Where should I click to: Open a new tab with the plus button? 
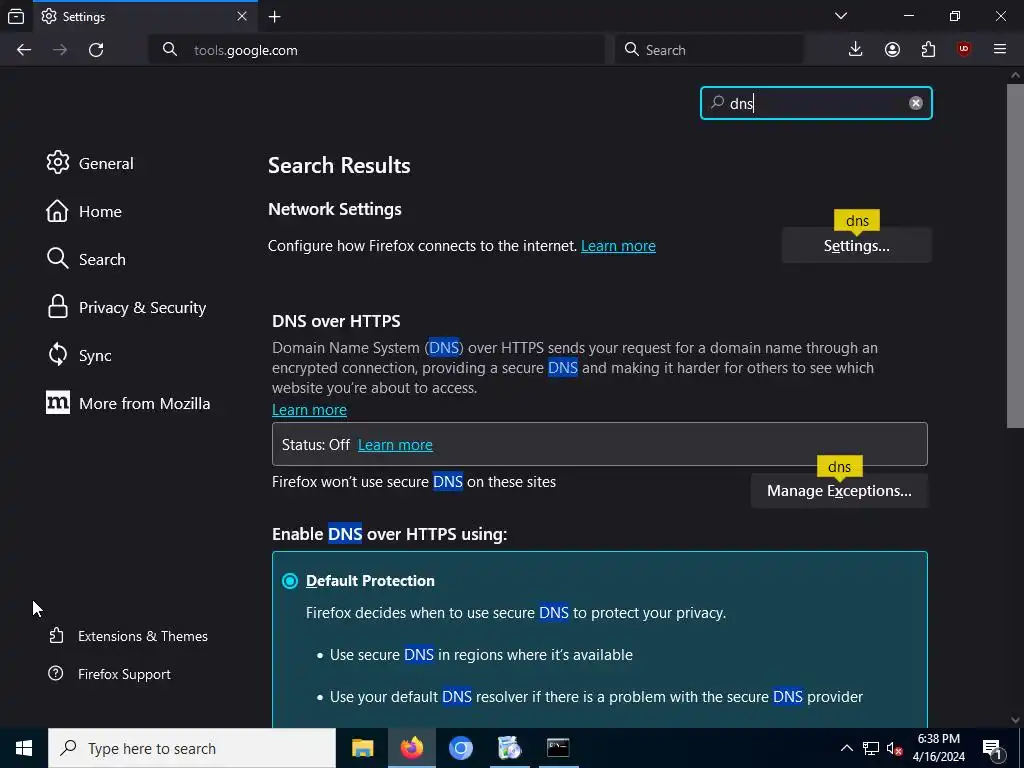tap(275, 16)
